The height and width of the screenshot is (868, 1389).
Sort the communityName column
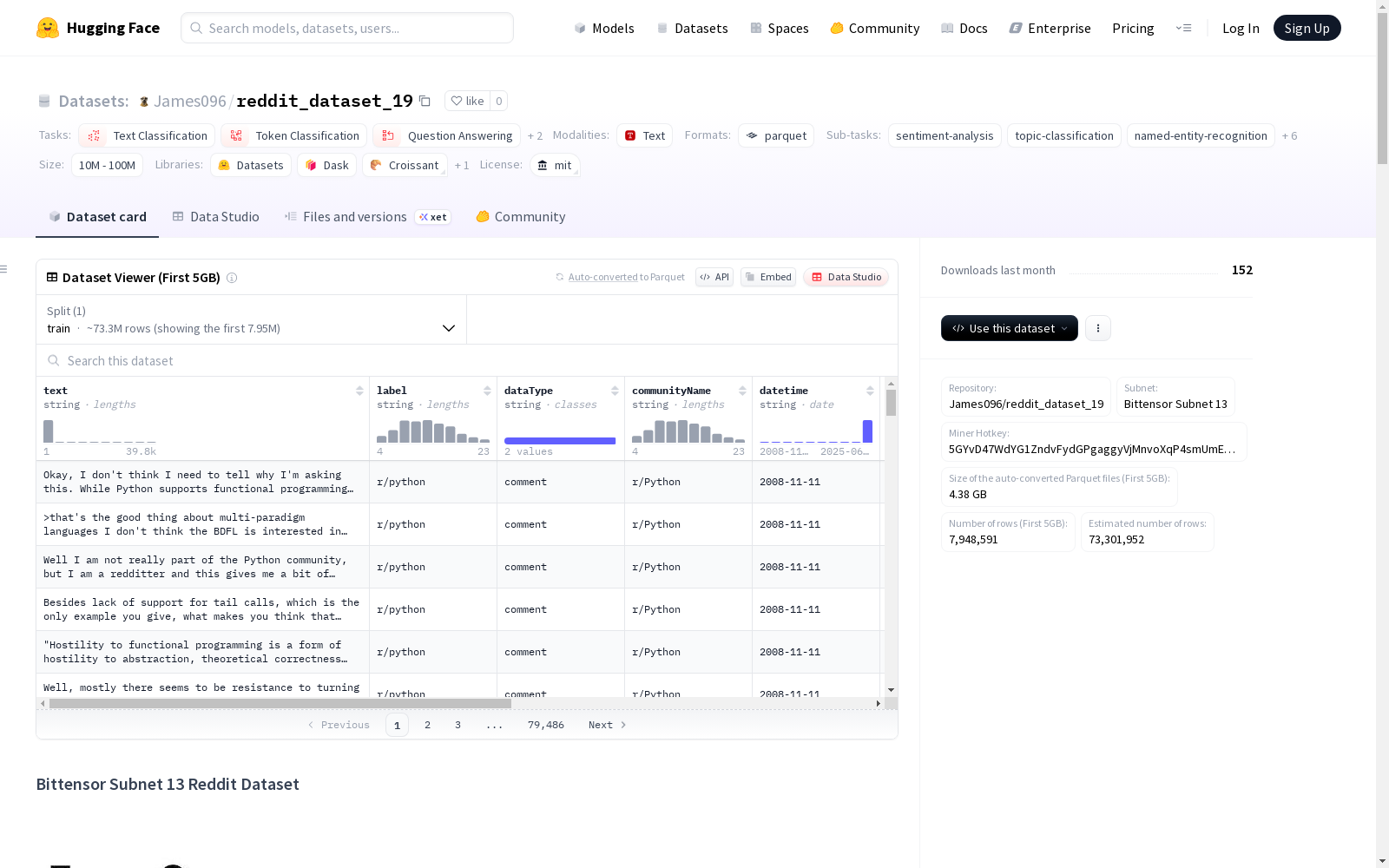(742, 391)
